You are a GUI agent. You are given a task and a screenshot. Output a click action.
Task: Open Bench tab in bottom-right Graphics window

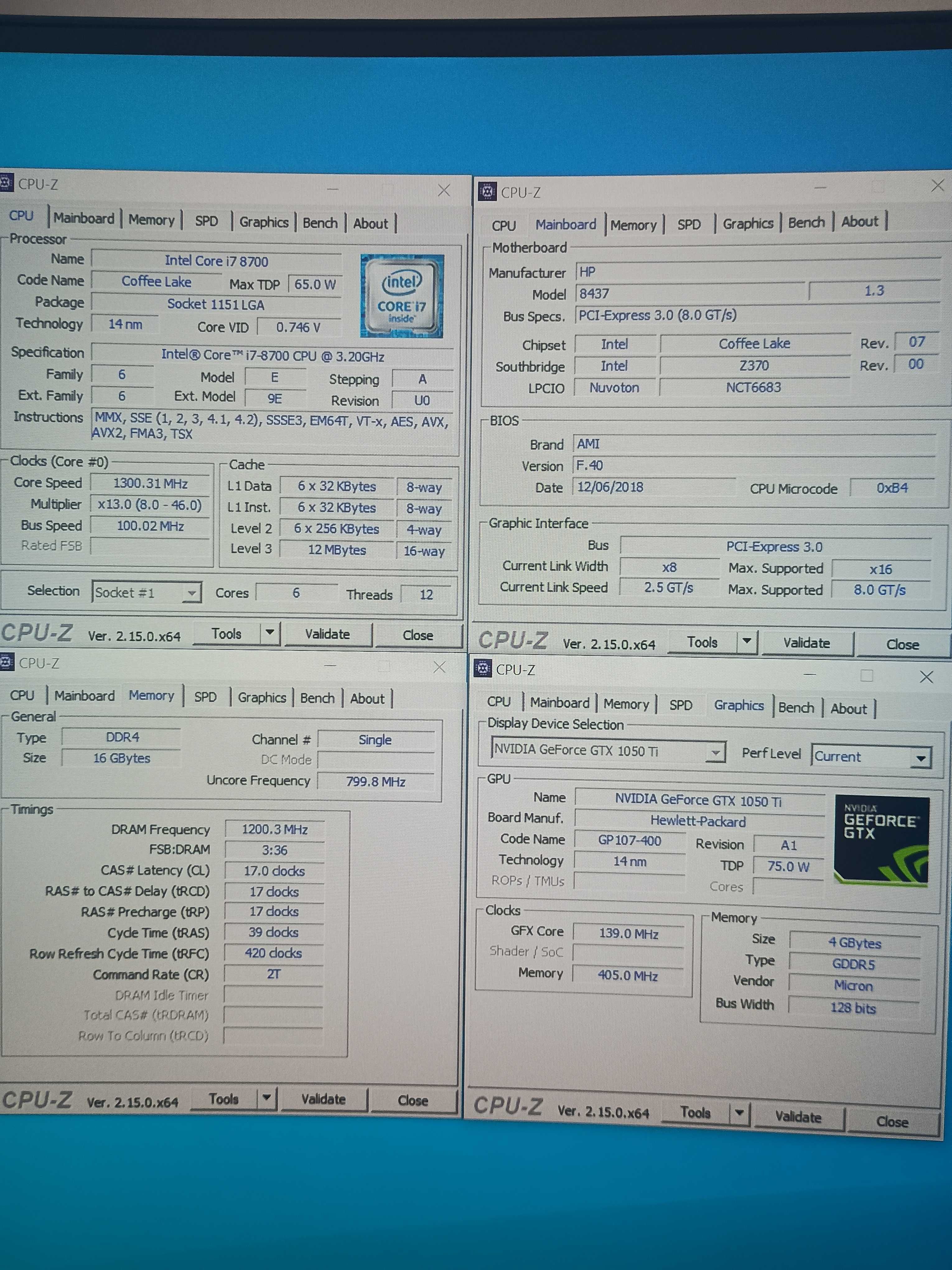(x=796, y=707)
